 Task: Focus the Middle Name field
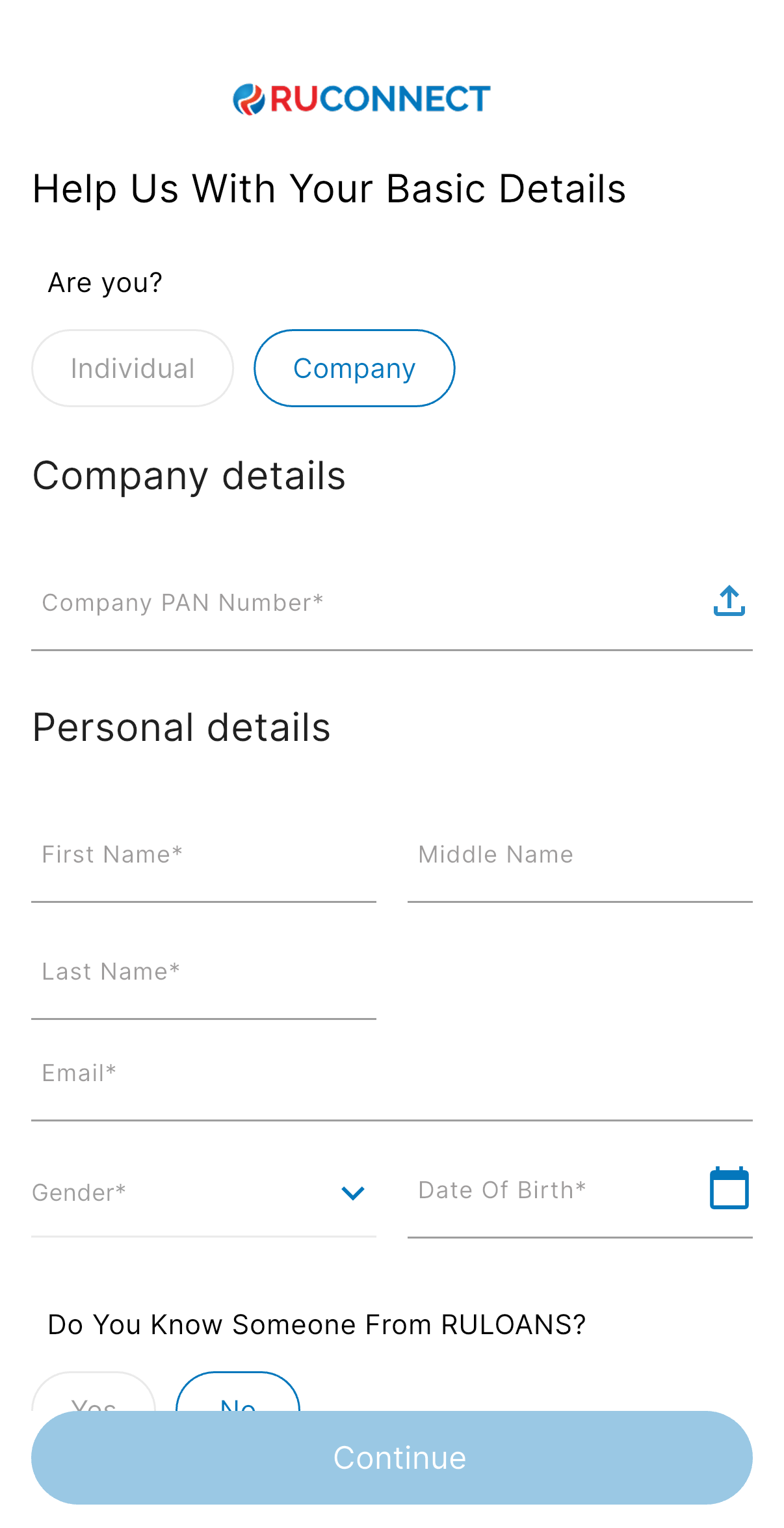(579, 855)
